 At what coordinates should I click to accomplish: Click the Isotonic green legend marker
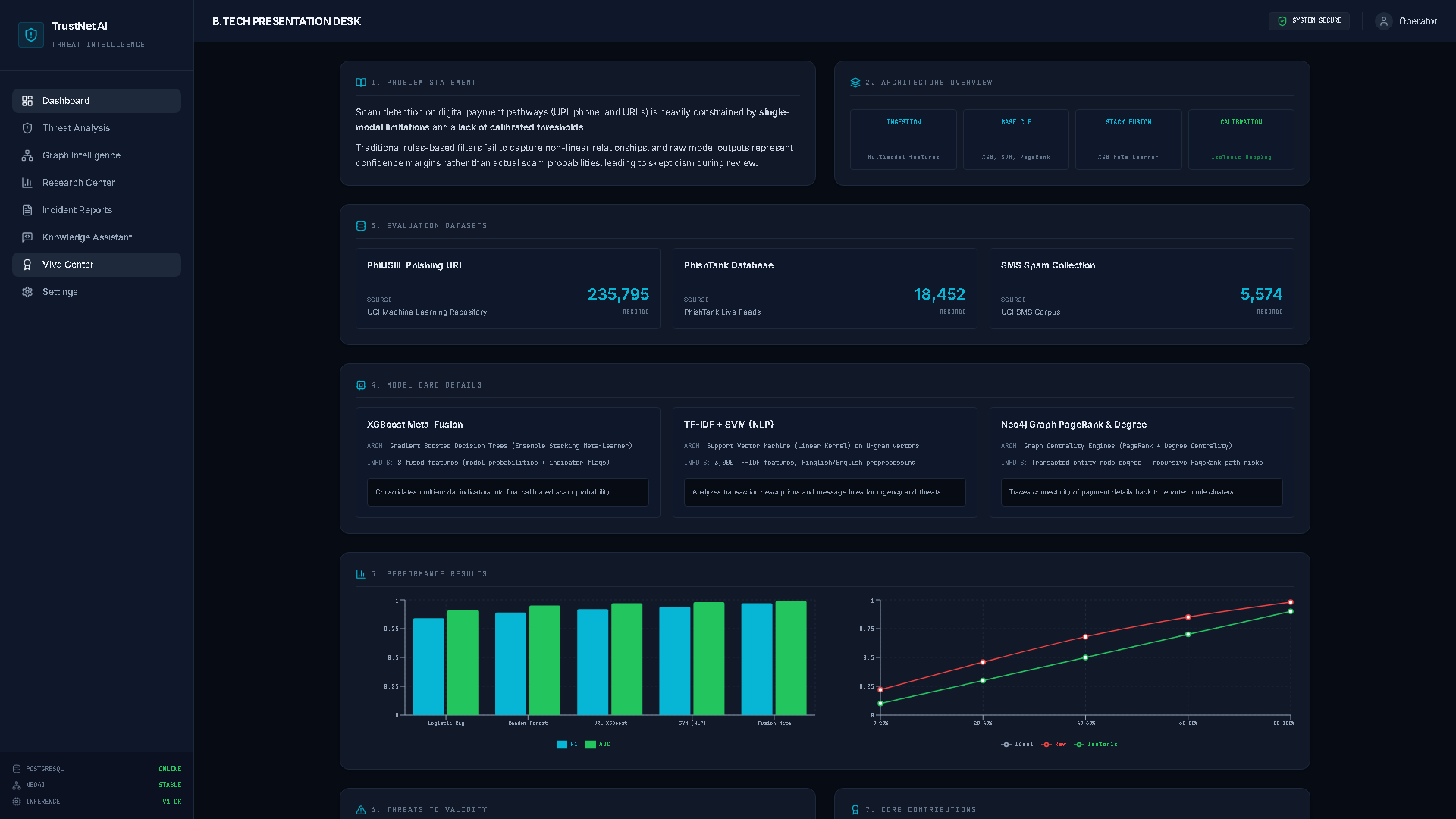1079,745
